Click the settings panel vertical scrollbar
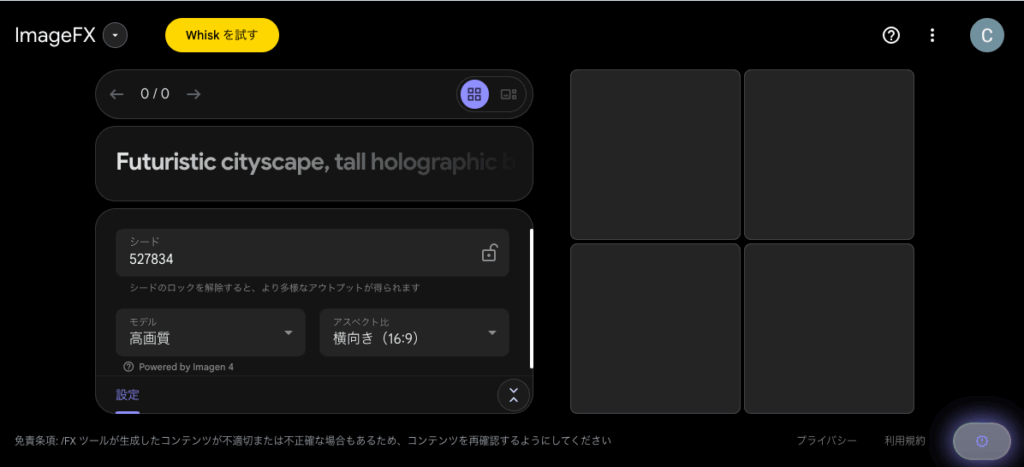This screenshot has width=1024, height=467. tap(531, 298)
